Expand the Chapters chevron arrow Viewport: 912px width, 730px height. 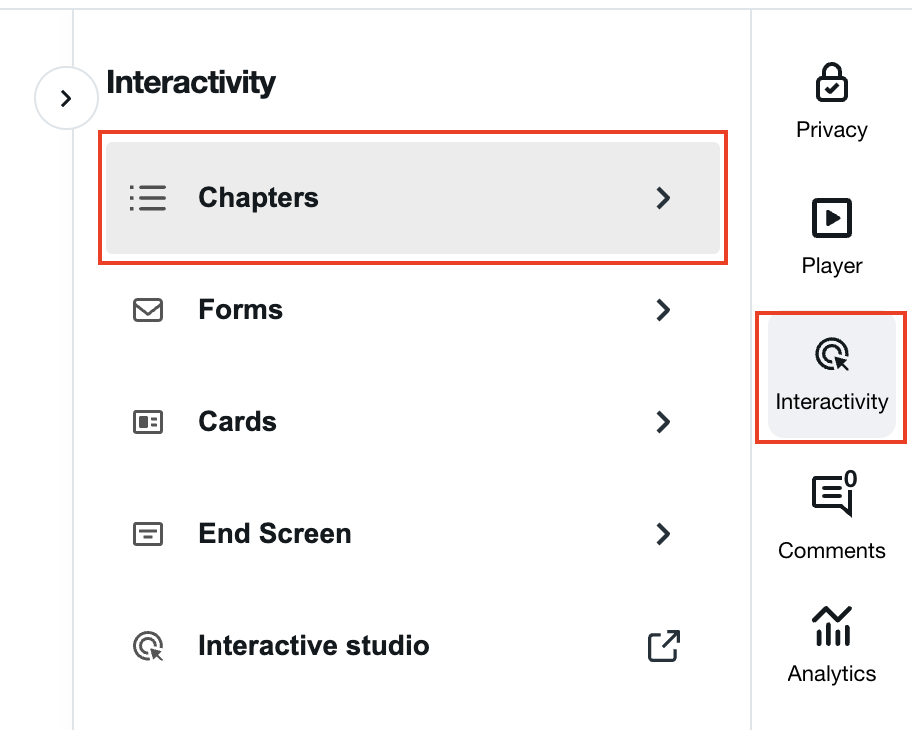pyautogui.click(x=663, y=198)
